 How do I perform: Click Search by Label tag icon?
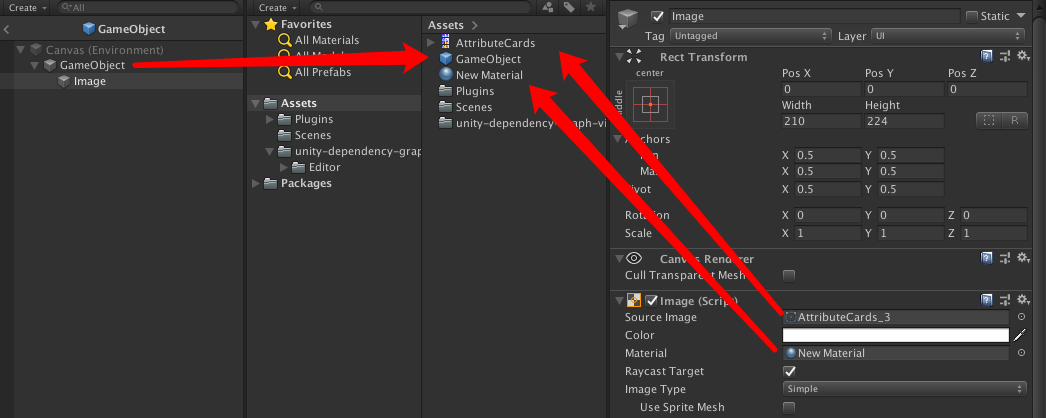[x=569, y=7]
